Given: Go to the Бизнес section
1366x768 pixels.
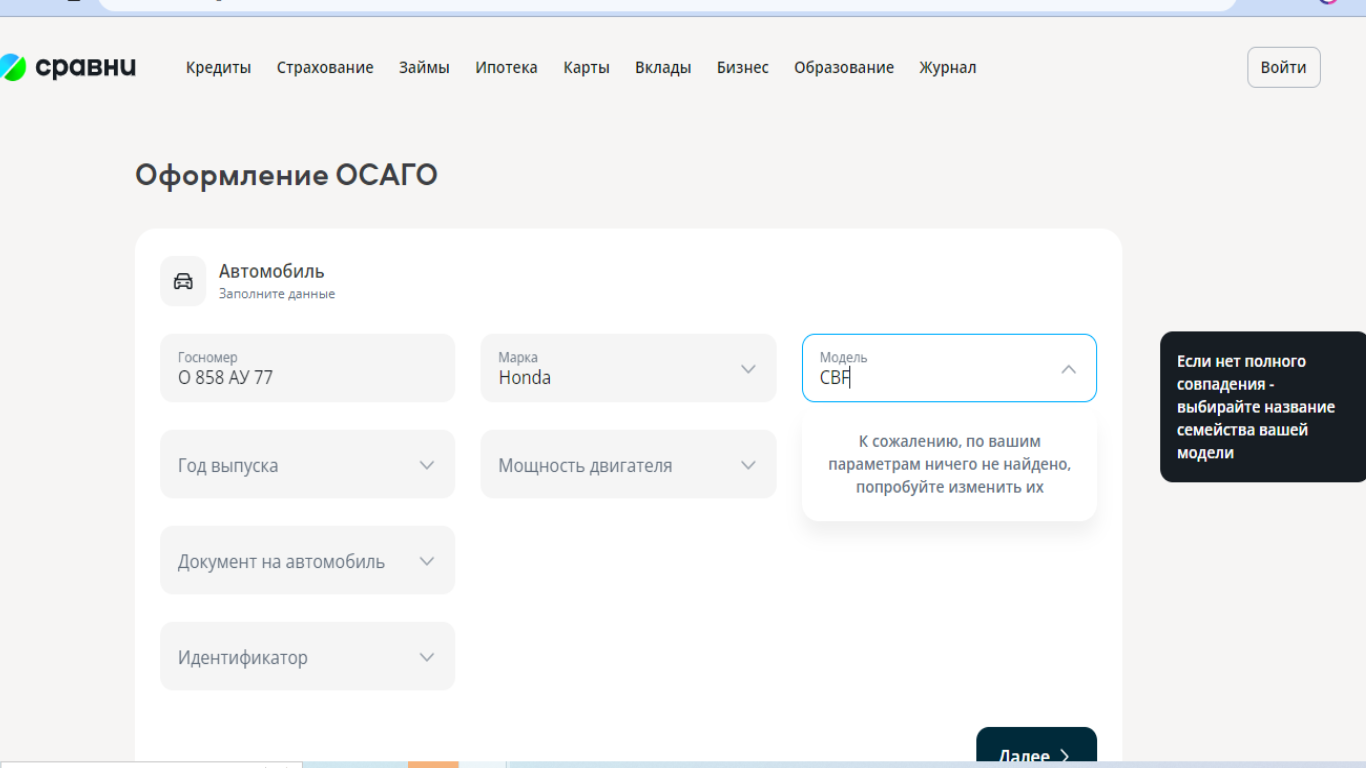Looking at the screenshot, I should pyautogui.click(x=743, y=68).
